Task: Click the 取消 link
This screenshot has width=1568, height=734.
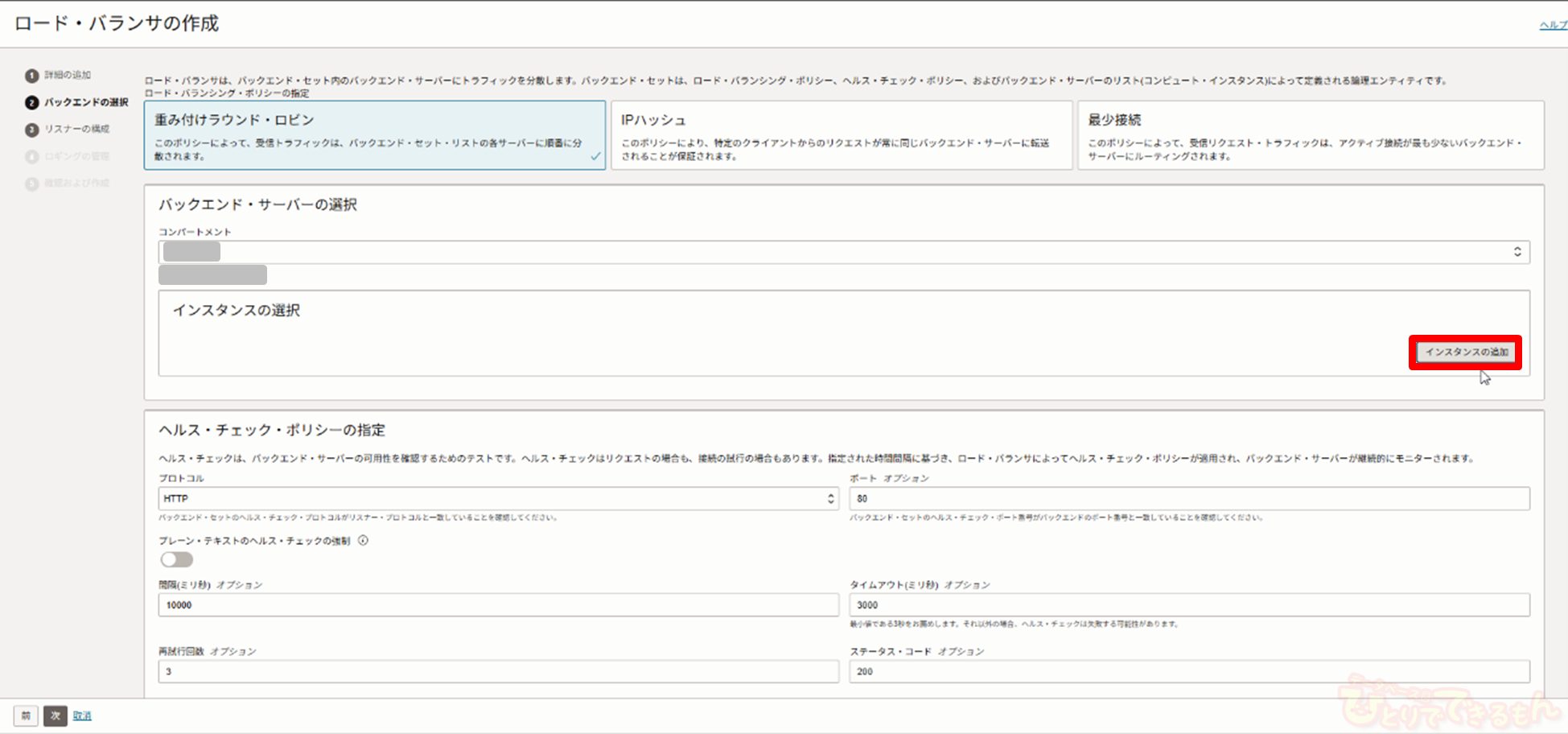Action: (82, 715)
